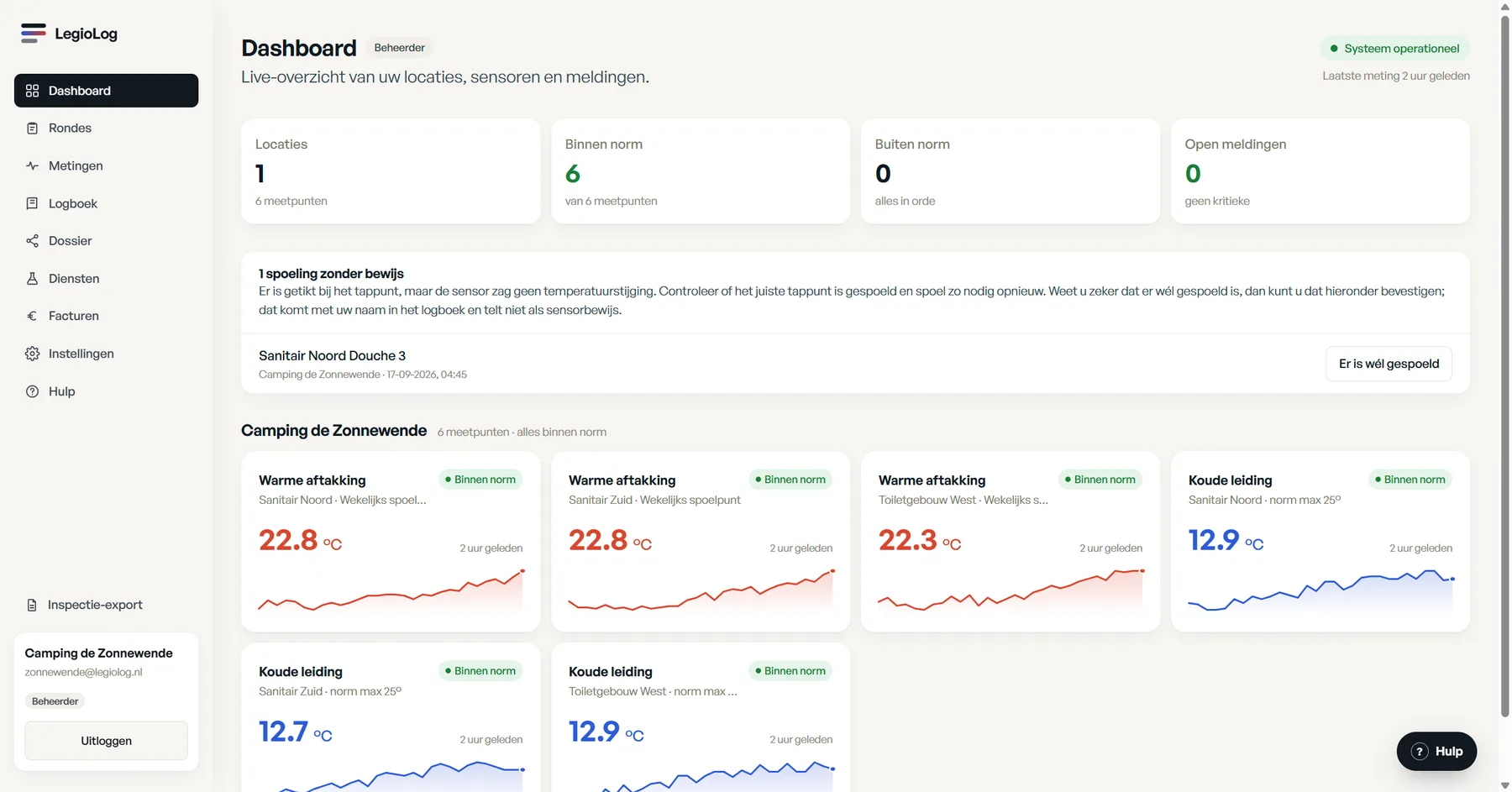Click the Instellingen gear icon

tap(32, 354)
